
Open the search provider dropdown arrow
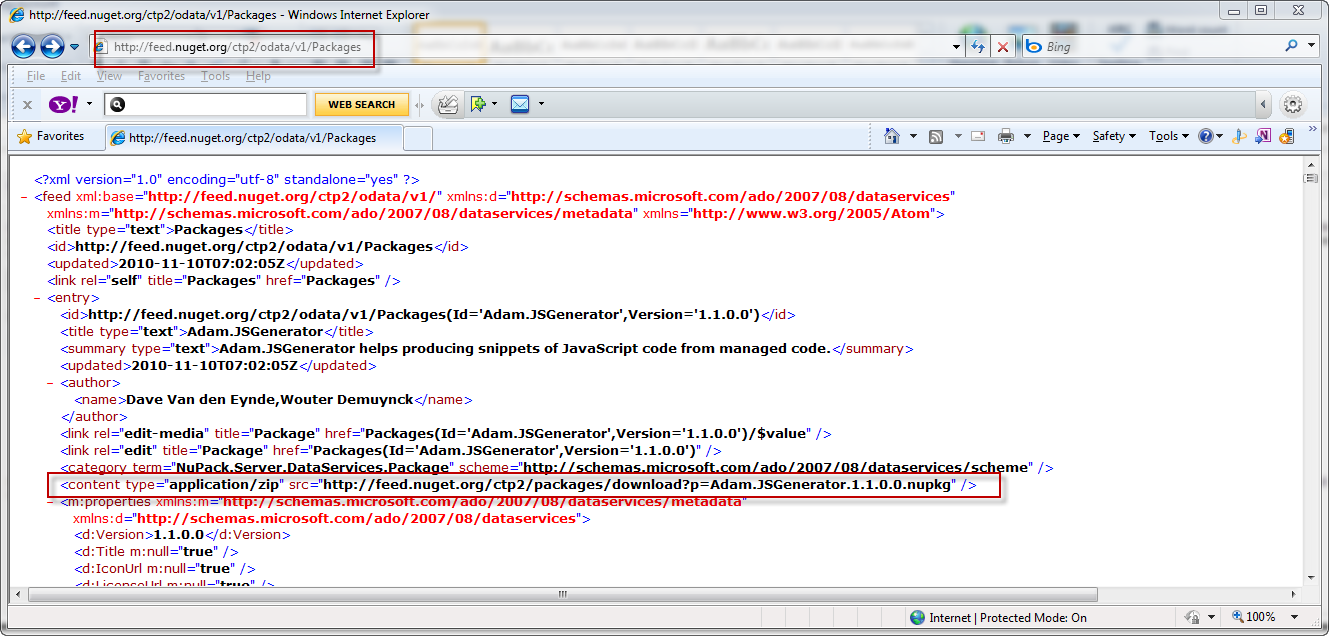pos(1311,46)
